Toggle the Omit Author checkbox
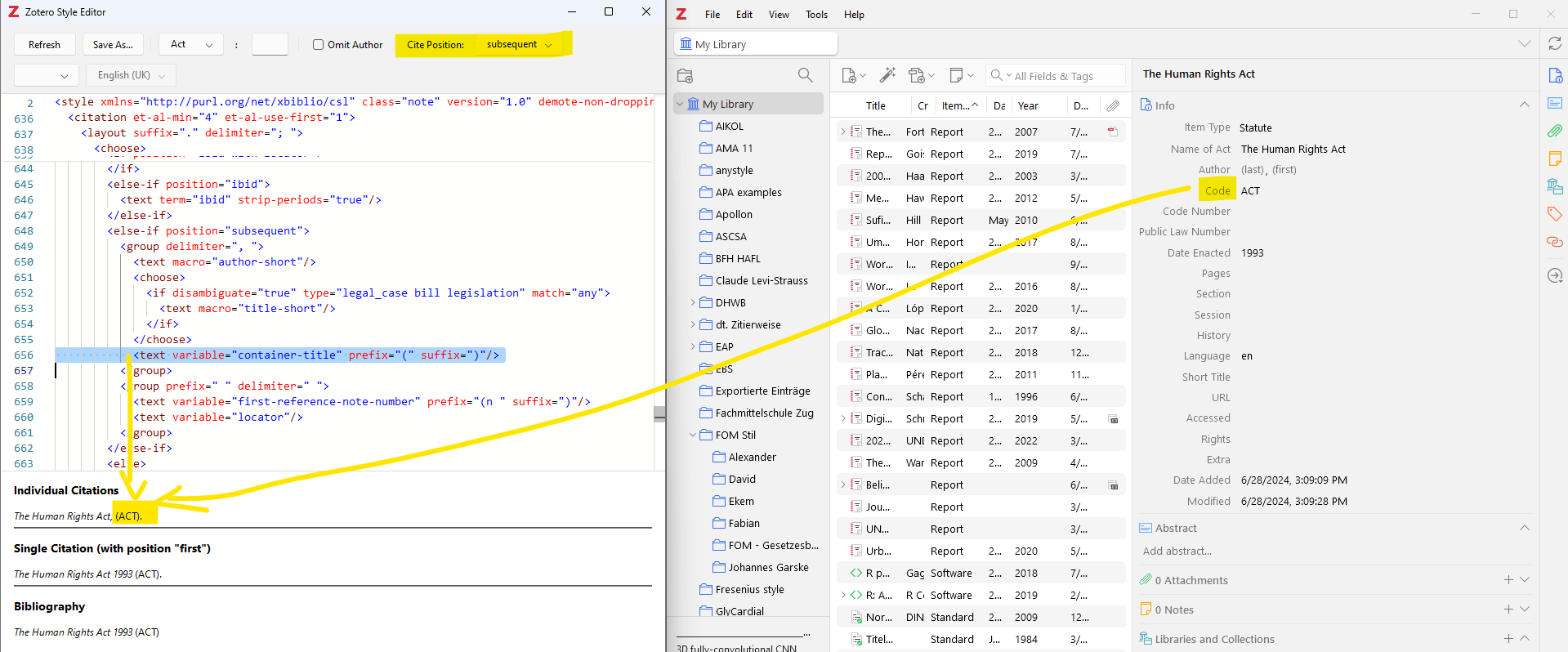The height and width of the screenshot is (652, 1568). pyautogui.click(x=319, y=44)
